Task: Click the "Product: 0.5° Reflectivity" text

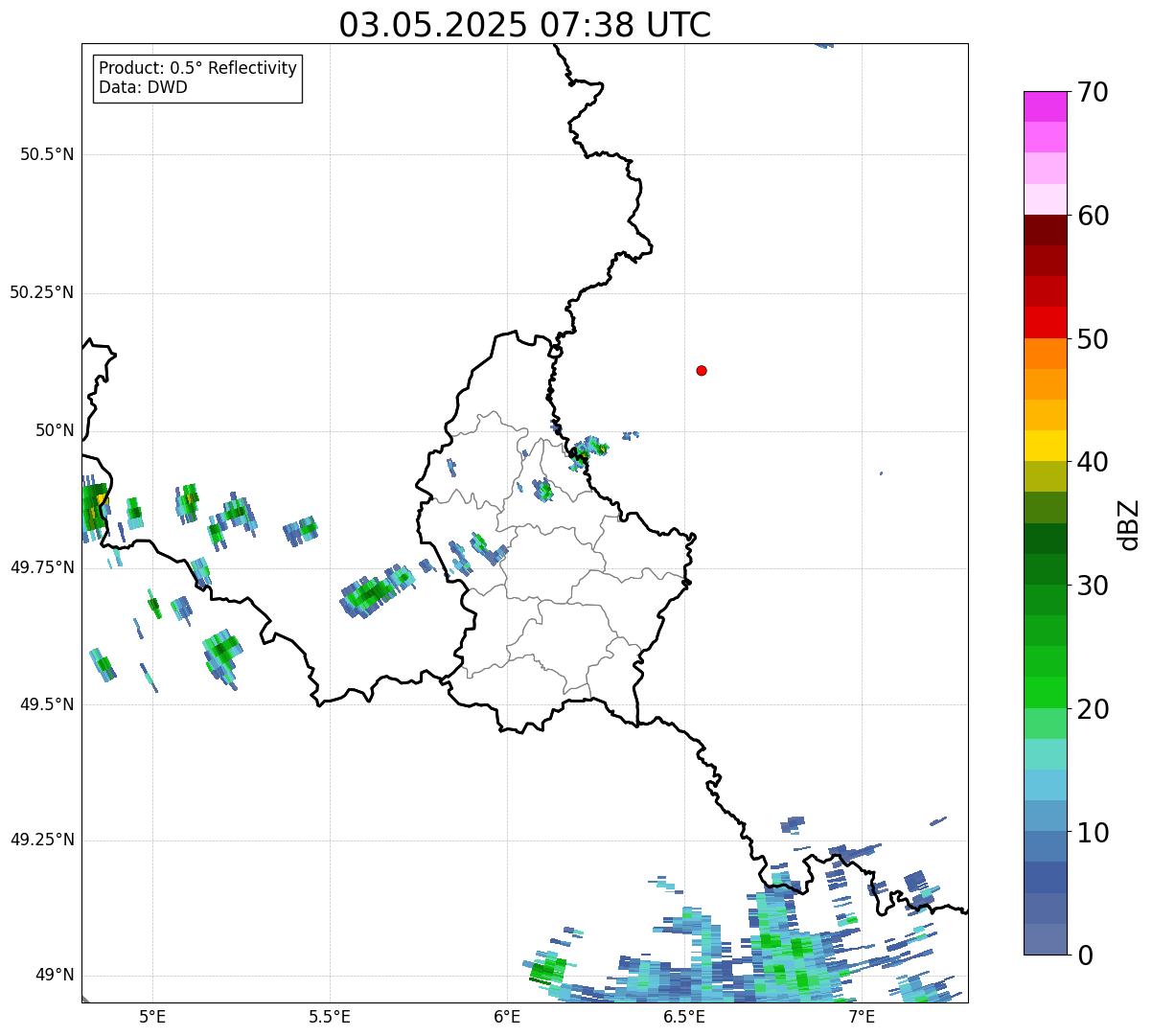Action: (198, 69)
